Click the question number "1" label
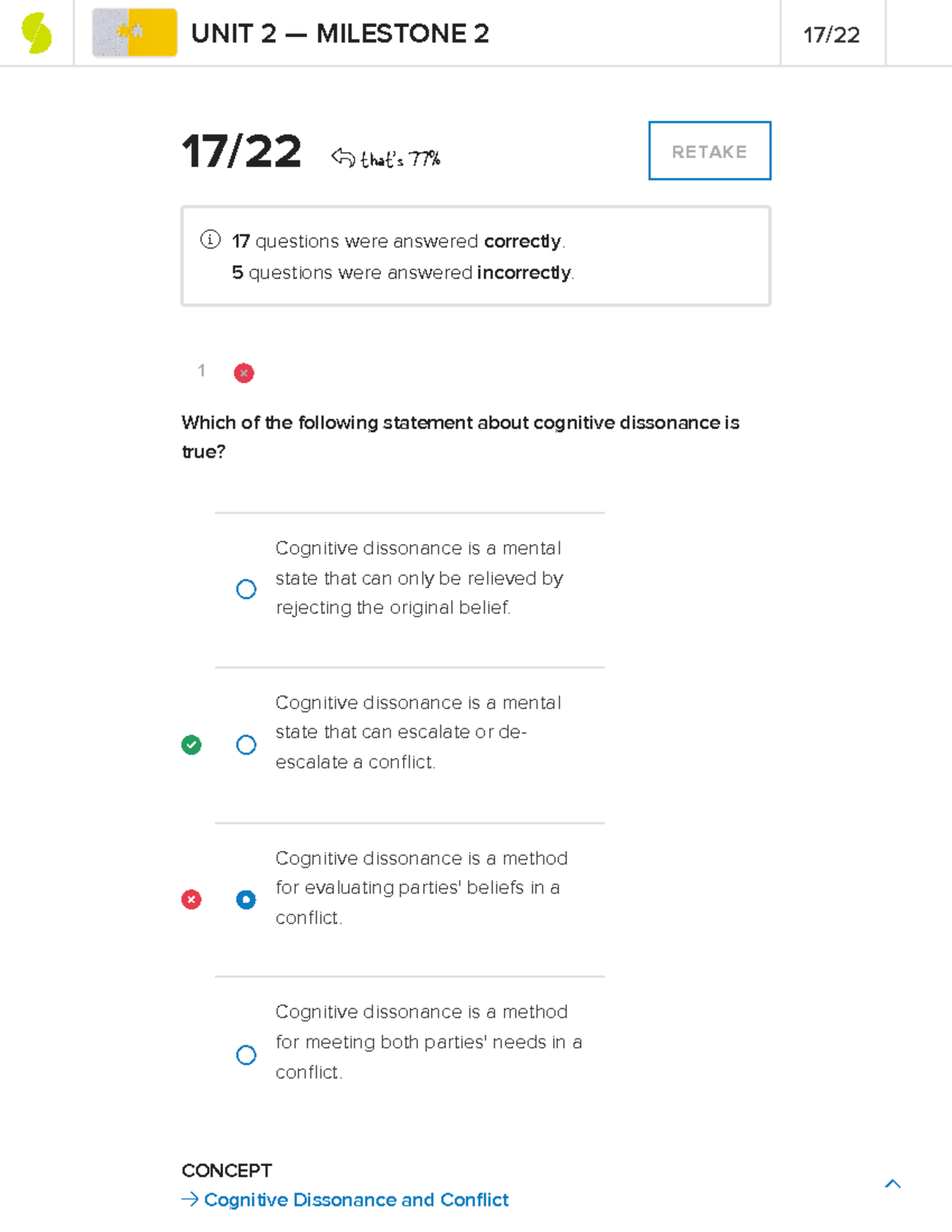This screenshot has width=952, height=1232. pyautogui.click(x=202, y=370)
